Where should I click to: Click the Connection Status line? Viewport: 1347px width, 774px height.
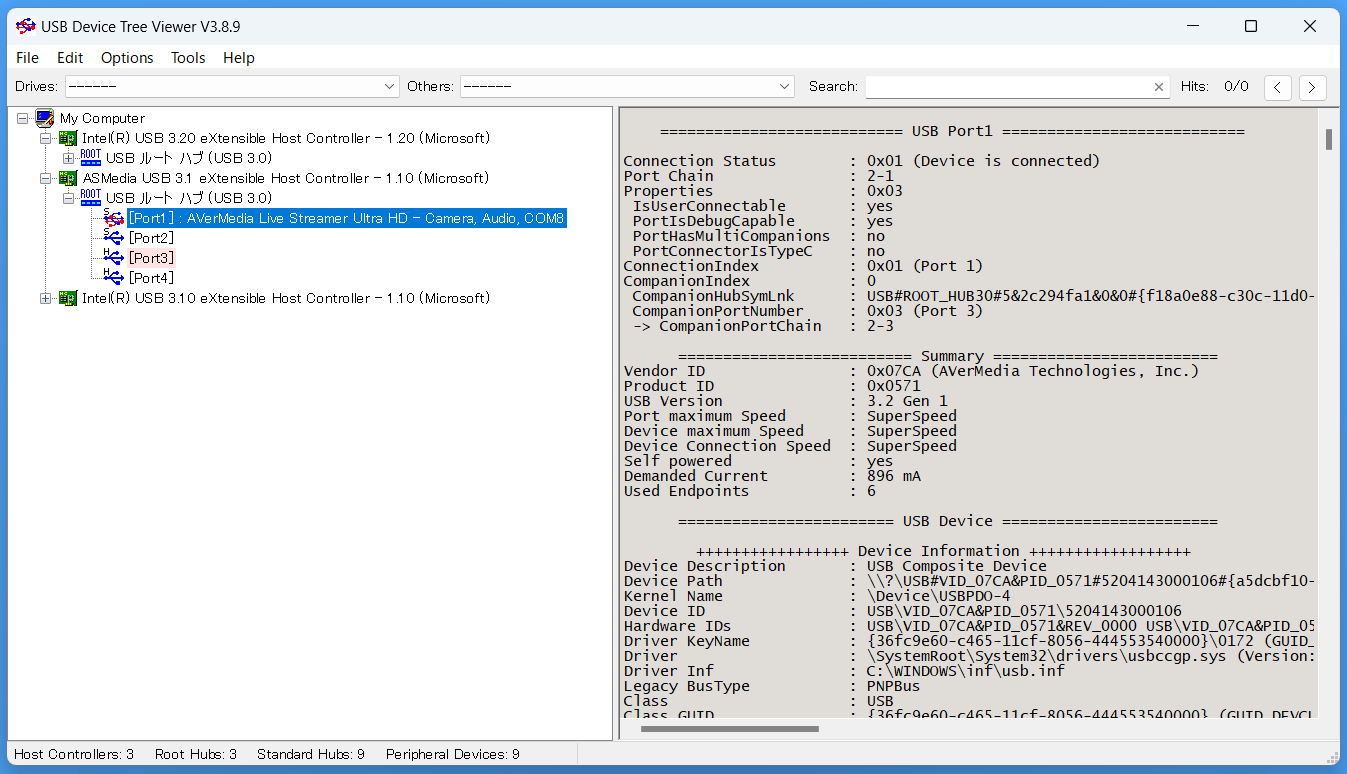pos(861,161)
